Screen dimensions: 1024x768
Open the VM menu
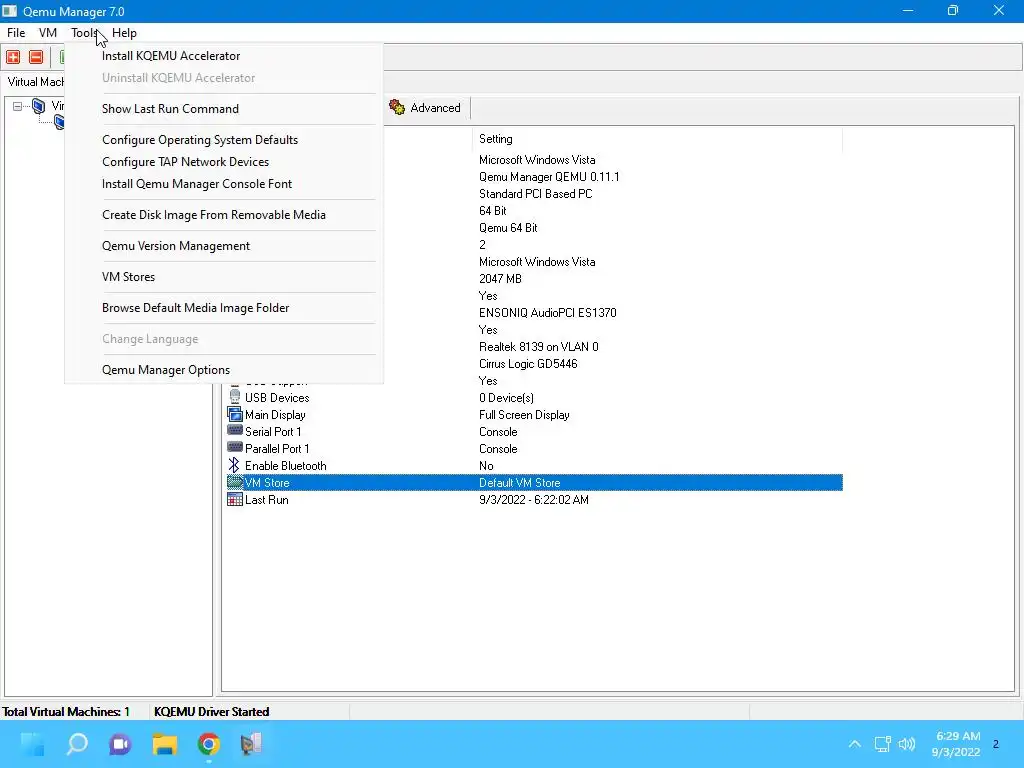pyautogui.click(x=48, y=33)
